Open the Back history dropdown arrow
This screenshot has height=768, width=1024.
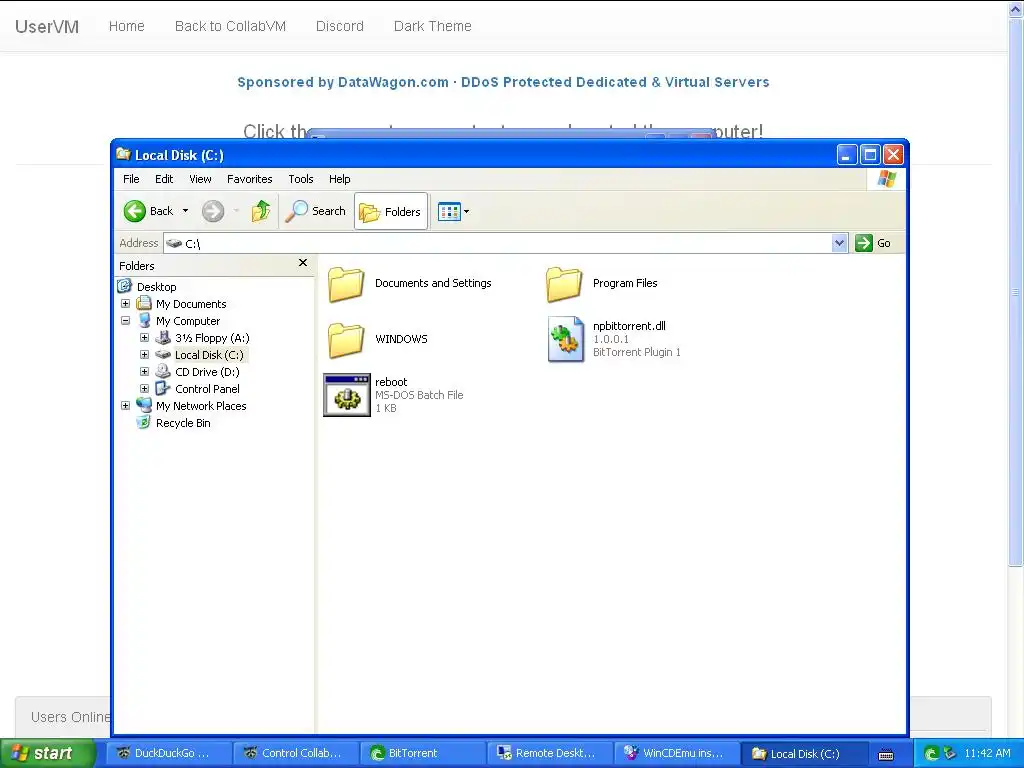coord(185,211)
